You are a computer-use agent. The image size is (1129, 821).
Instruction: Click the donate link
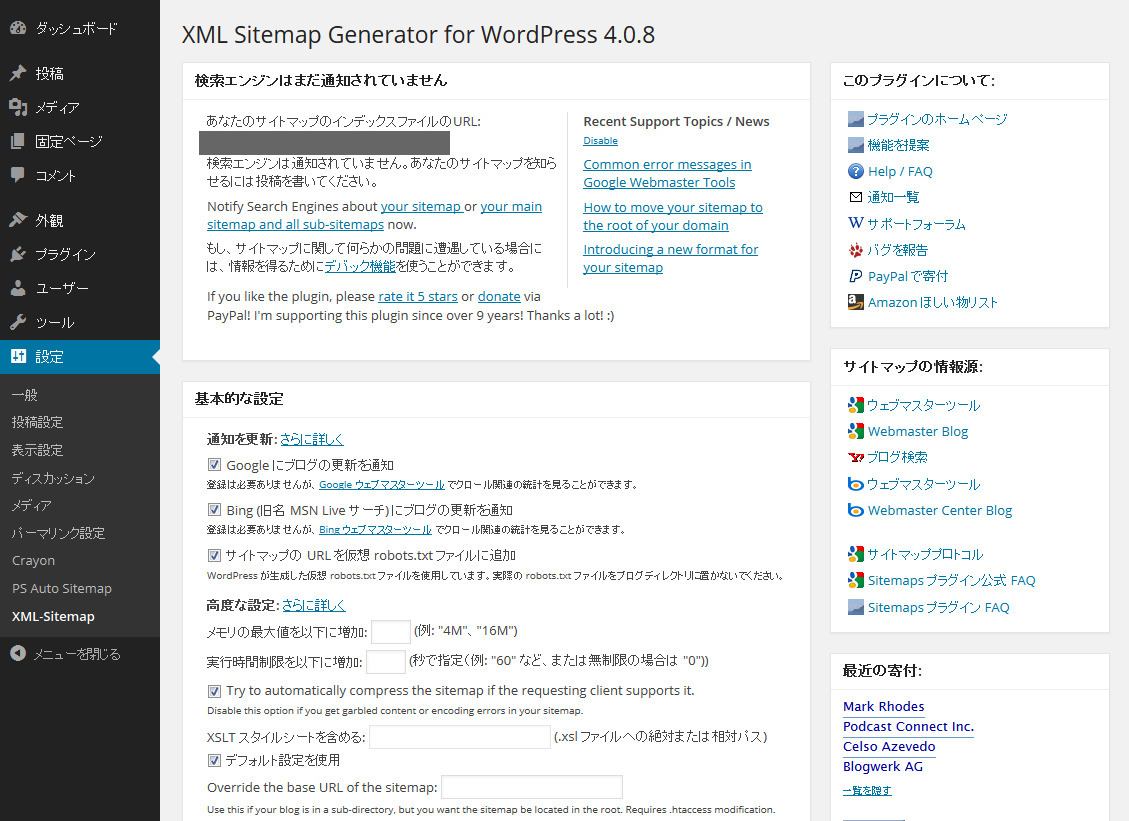coord(499,297)
